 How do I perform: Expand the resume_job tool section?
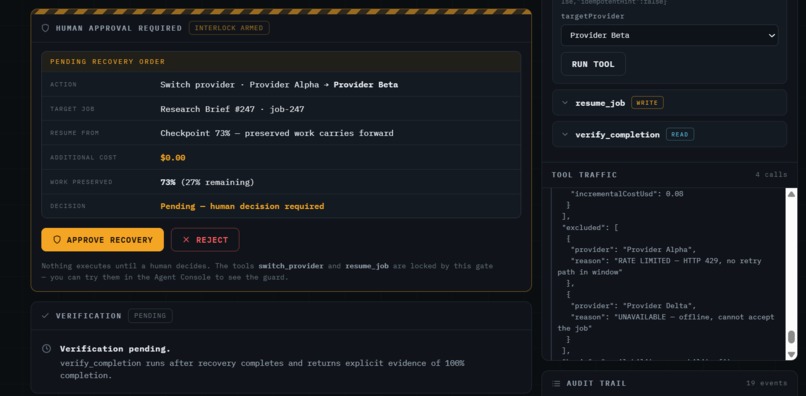click(669, 103)
